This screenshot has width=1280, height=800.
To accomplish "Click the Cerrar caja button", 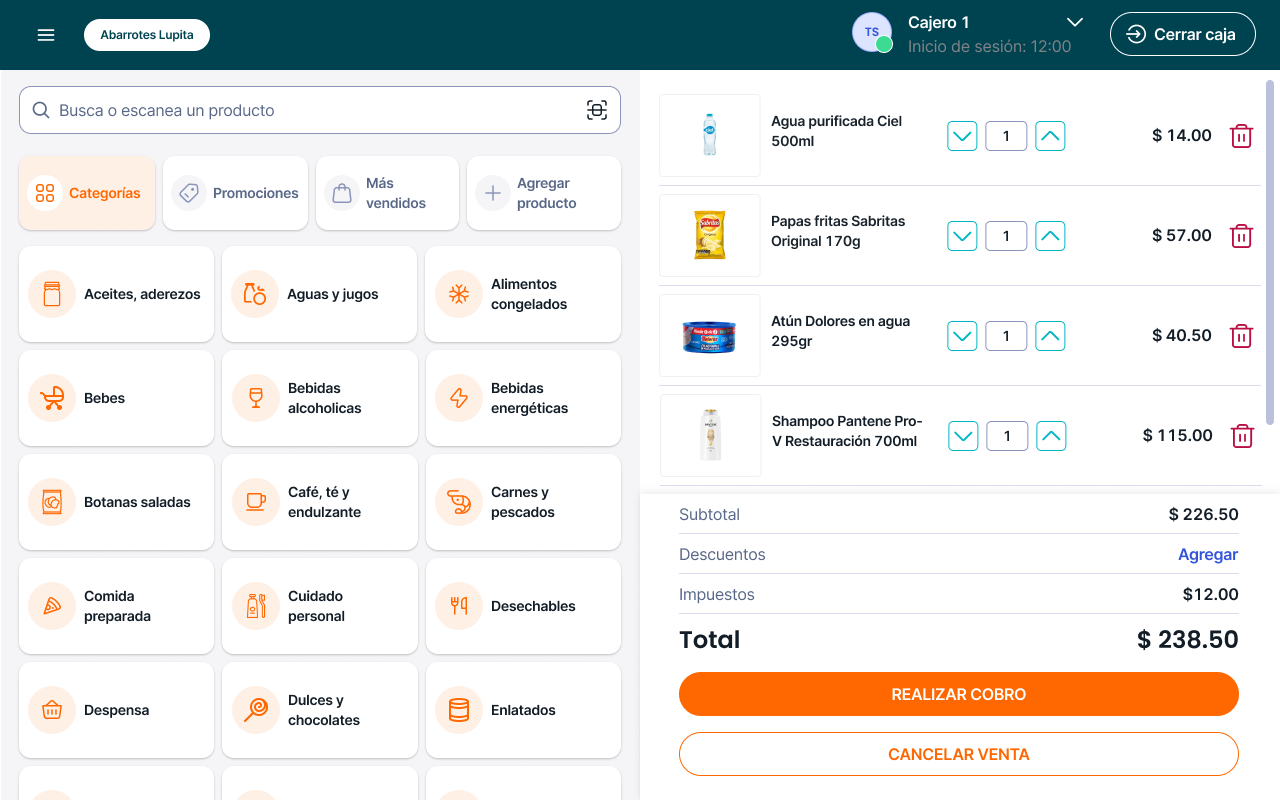I will click(1182, 34).
